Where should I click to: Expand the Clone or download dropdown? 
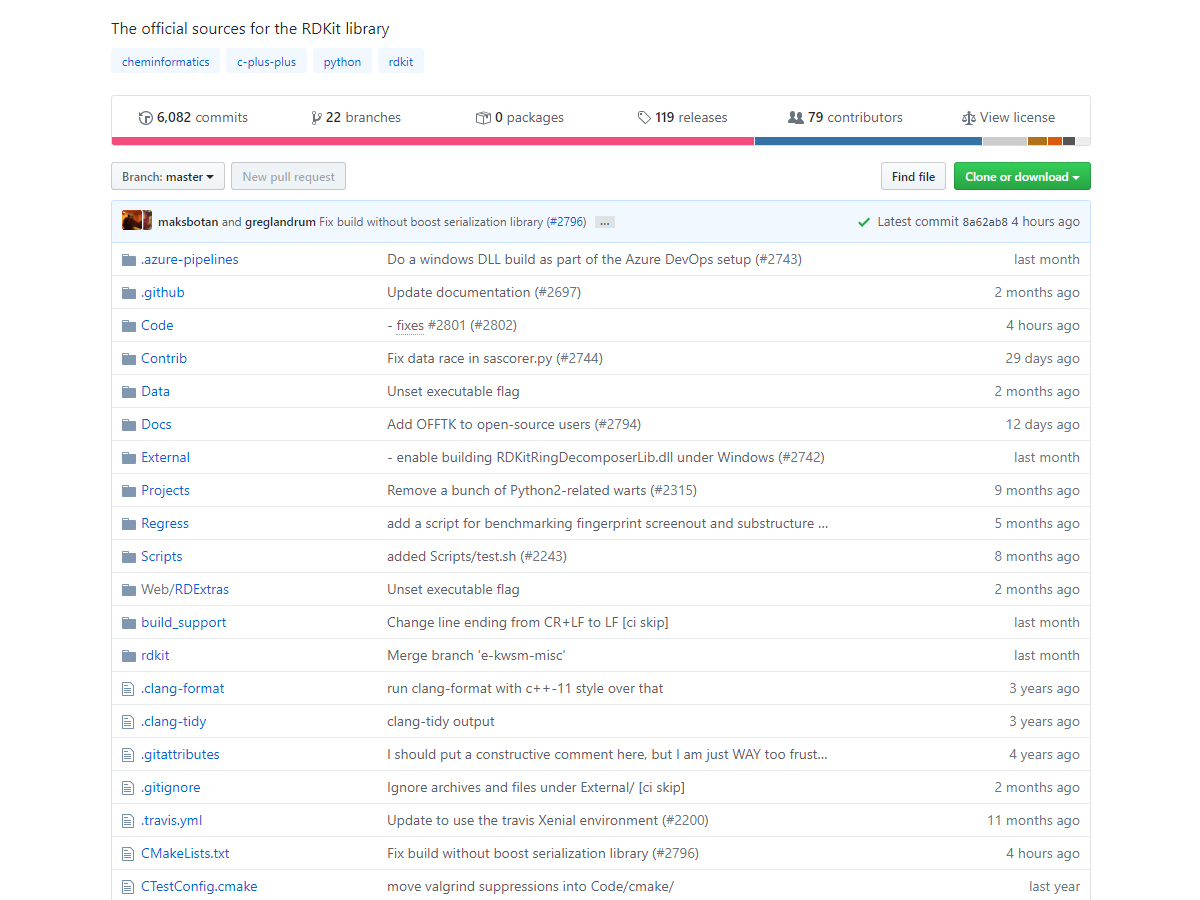(x=1021, y=177)
